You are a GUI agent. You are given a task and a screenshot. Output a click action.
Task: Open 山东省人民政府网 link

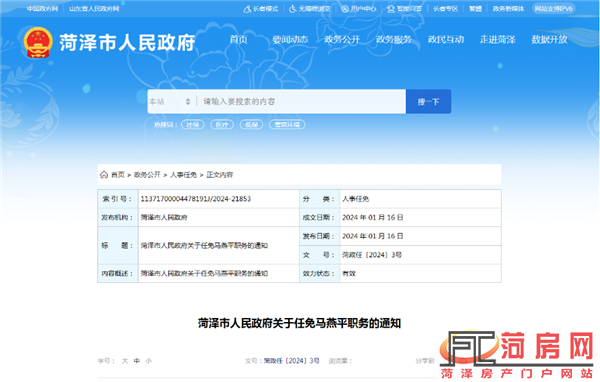pos(94,9)
